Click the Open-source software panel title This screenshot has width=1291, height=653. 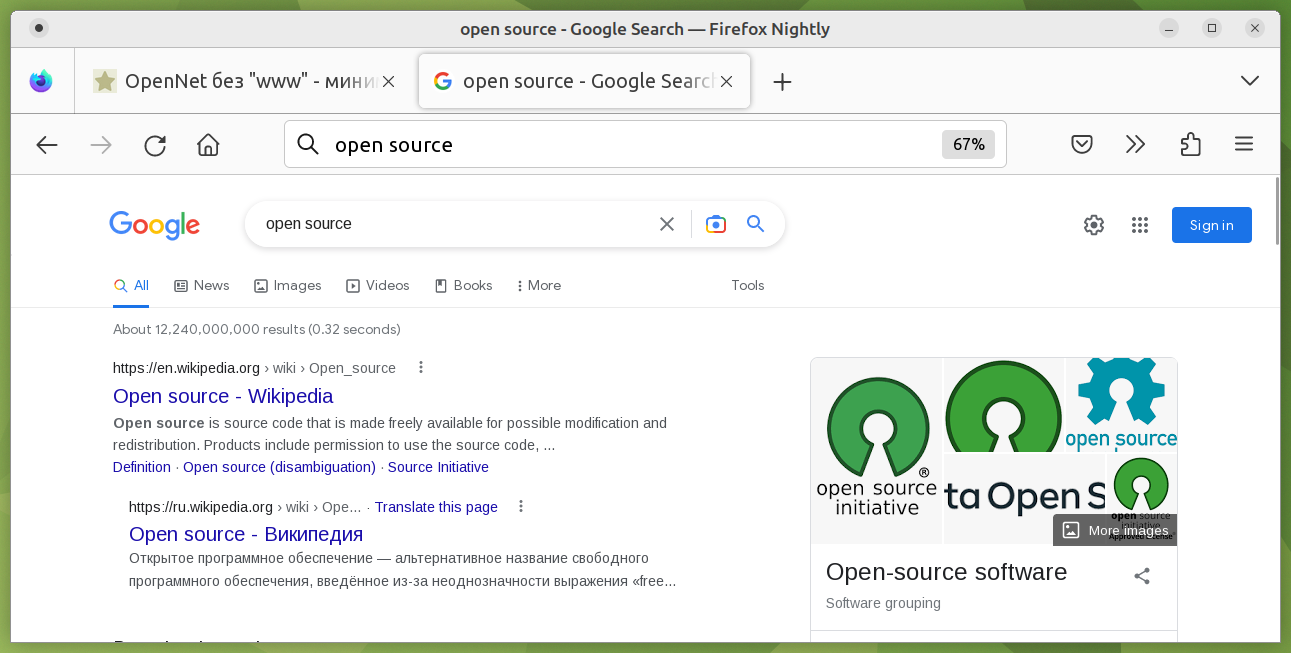tap(947, 572)
